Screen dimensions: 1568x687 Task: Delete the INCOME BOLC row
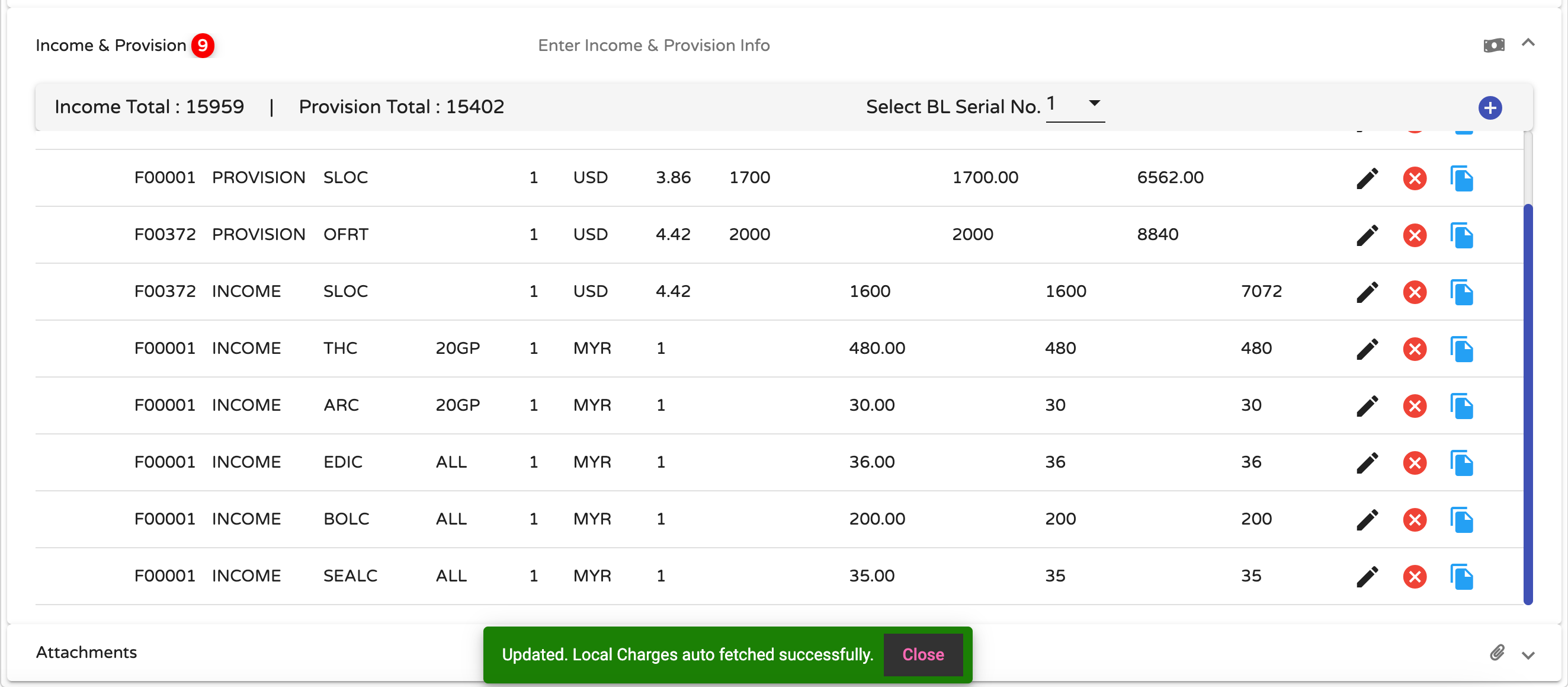tap(1415, 520)
